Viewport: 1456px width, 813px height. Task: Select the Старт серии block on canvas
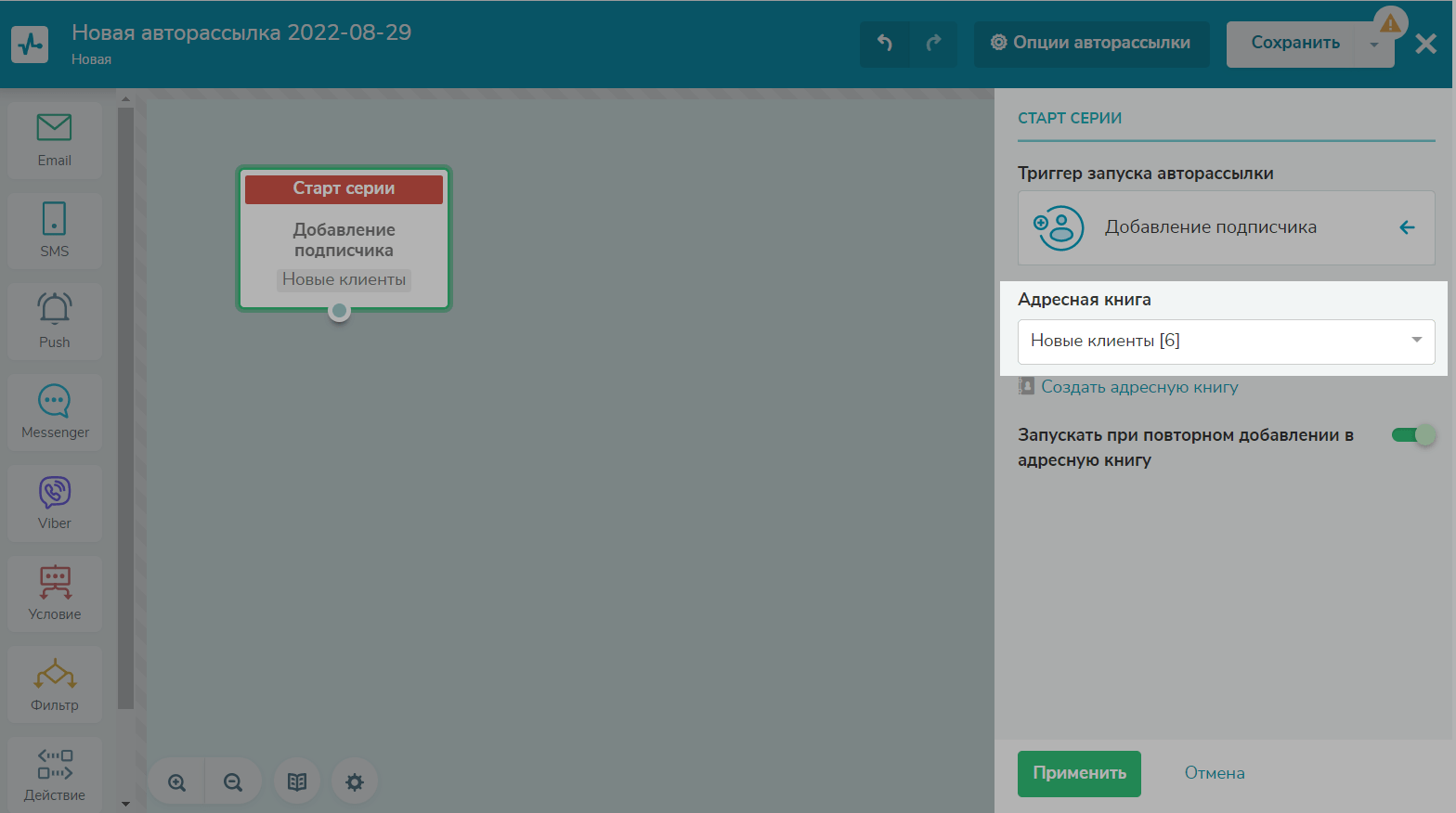click(x=344, y=239)
